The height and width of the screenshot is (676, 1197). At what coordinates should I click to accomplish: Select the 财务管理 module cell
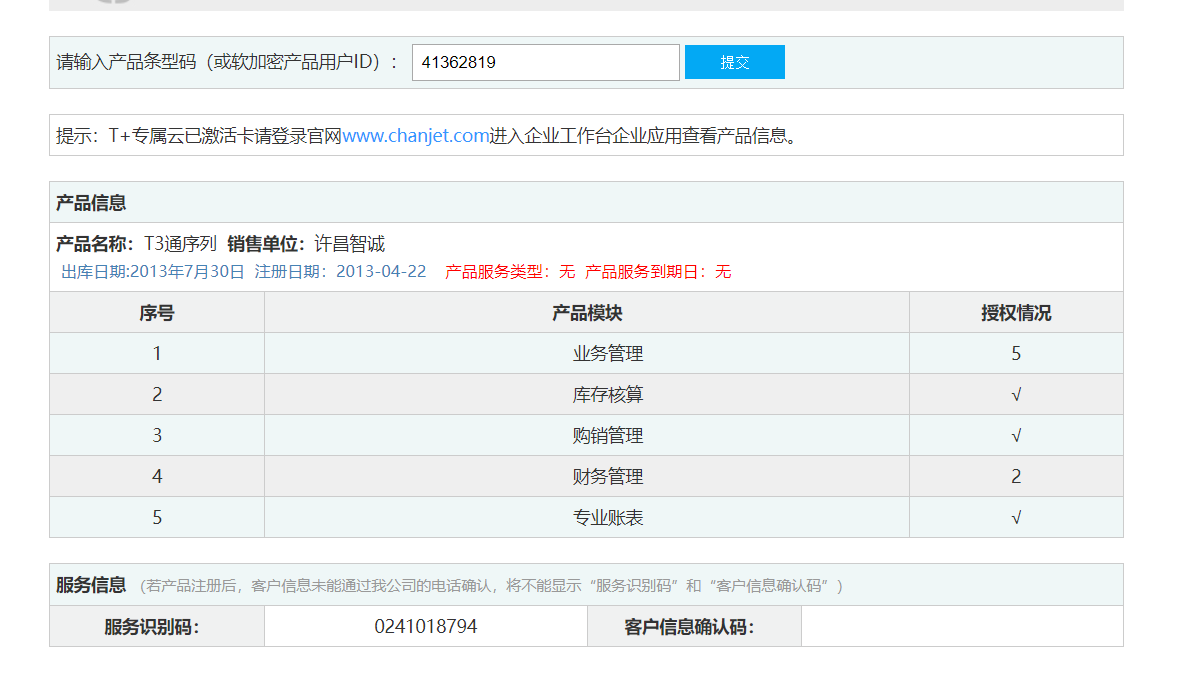(x=587, y=477)
